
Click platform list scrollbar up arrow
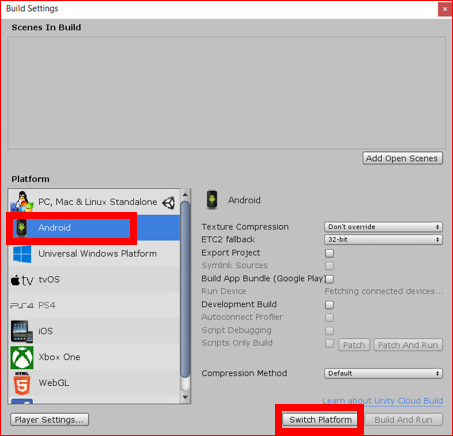click(x=185, y=194)
